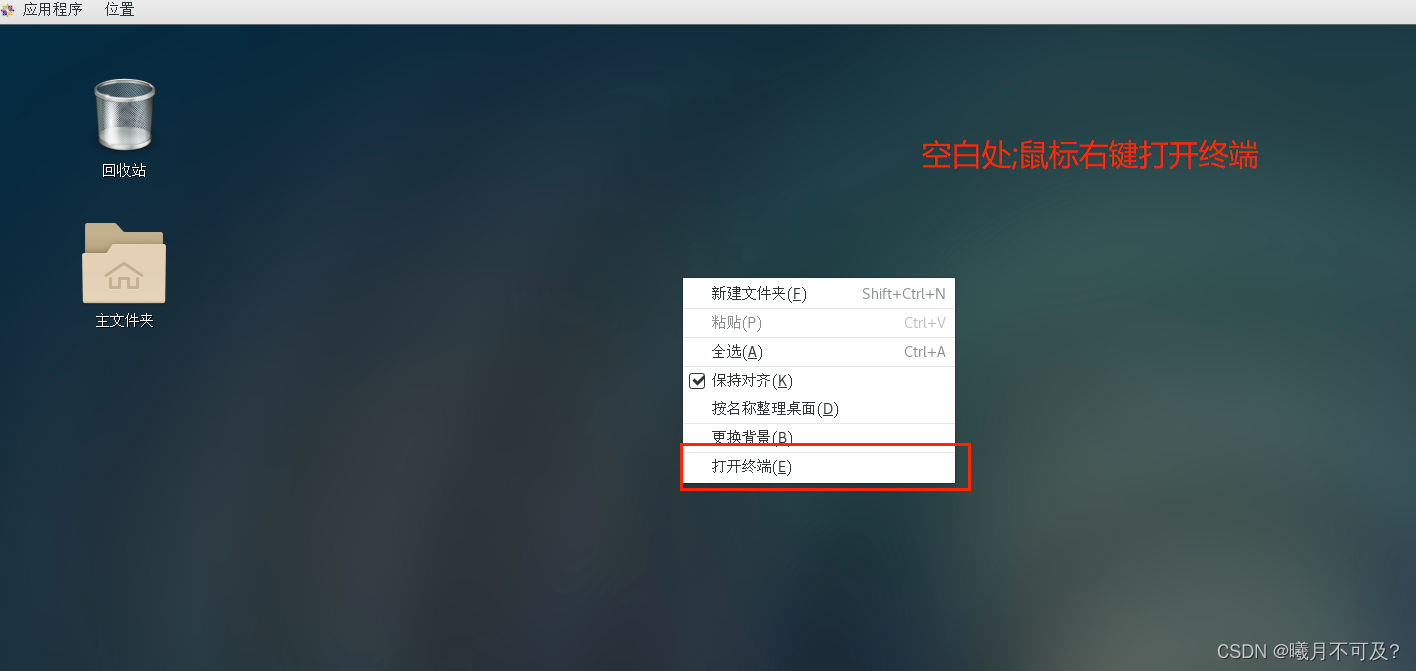Select 全选(A) in the context menu

point(818,352)
